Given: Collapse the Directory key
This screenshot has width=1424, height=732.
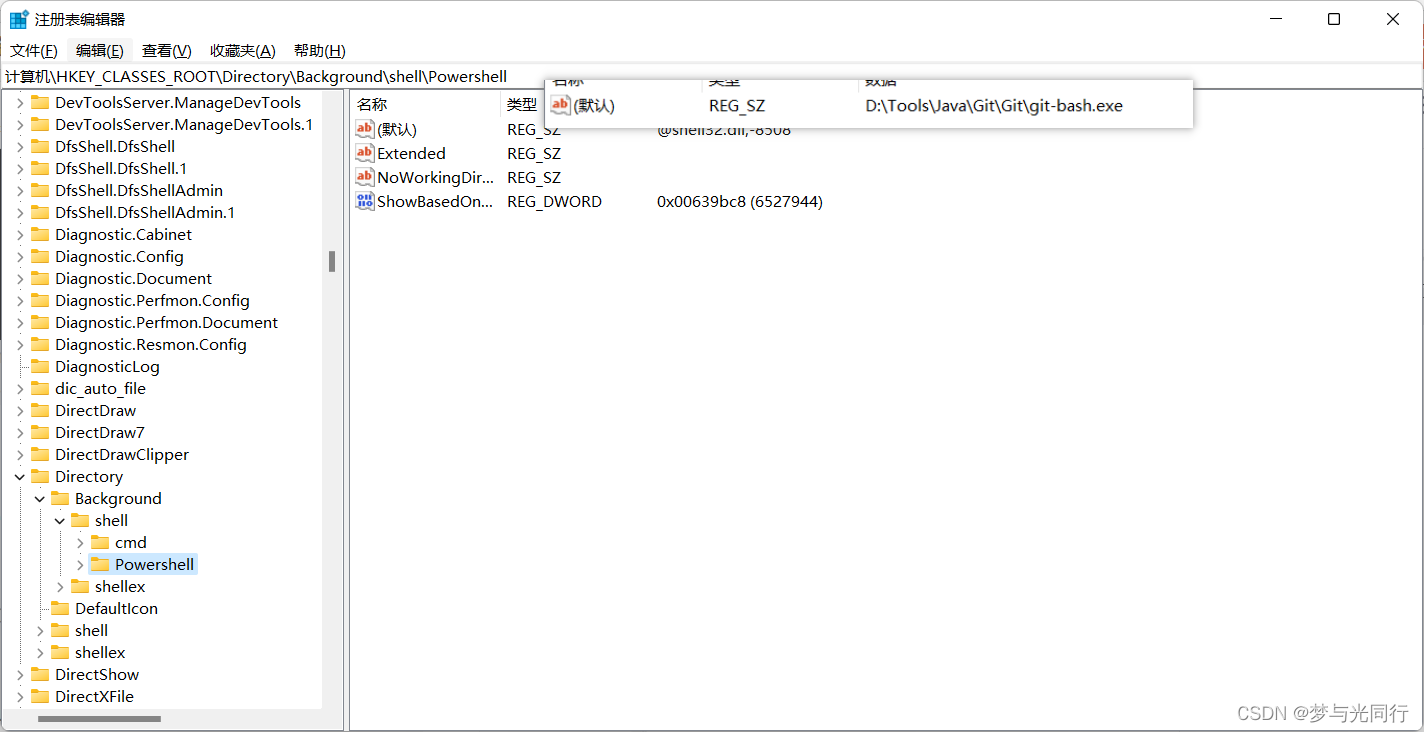Looking at the screenshot, I should [20, 477].
